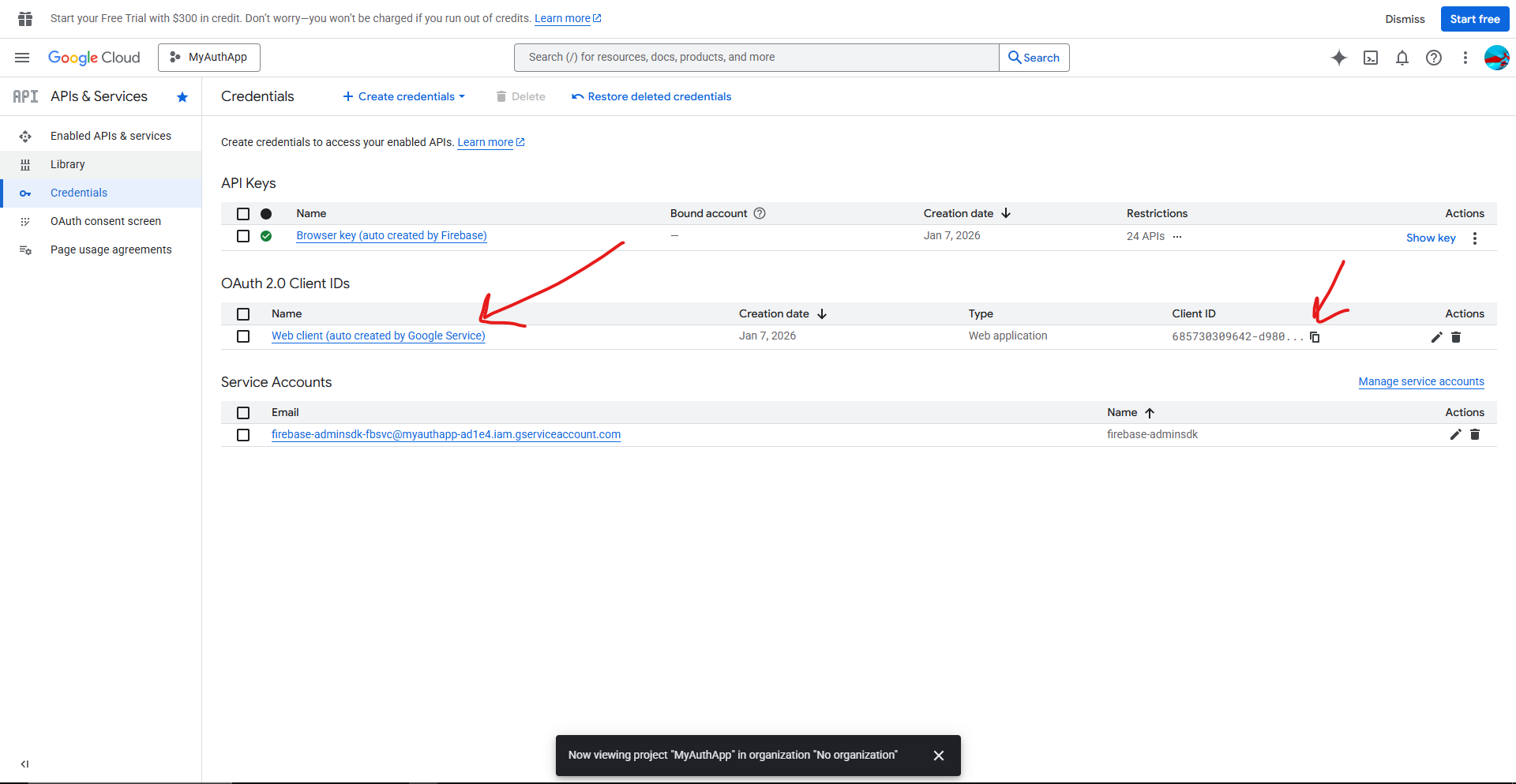Open the Gemini AI assistant sparkle icon

point(1338,58)
